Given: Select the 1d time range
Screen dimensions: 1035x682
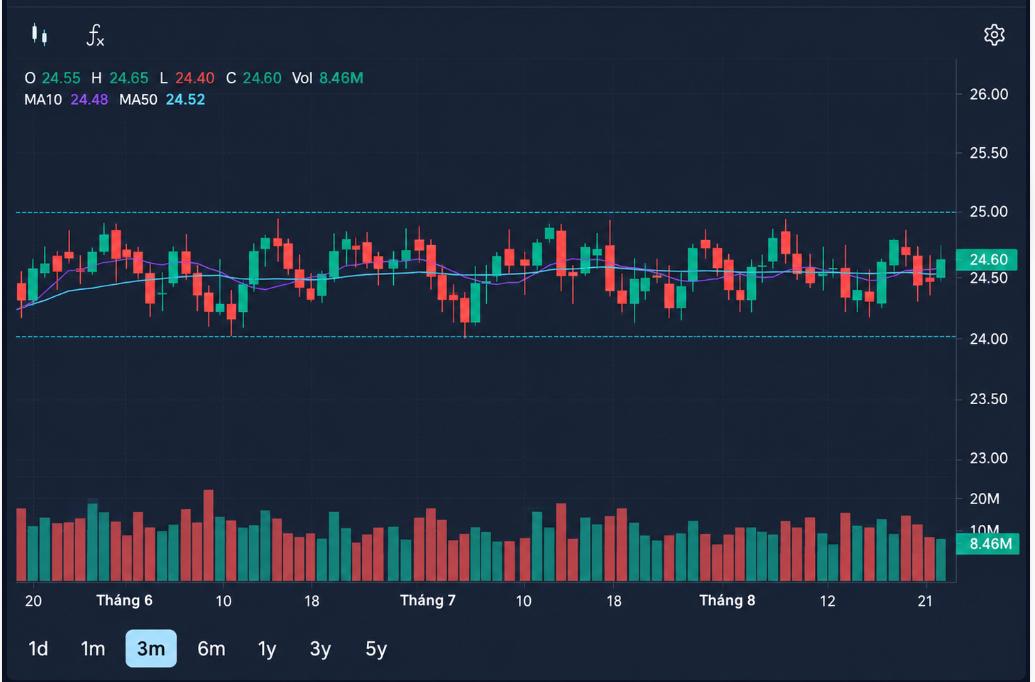Looking at the screenshot, I should [x=38, y=648].
